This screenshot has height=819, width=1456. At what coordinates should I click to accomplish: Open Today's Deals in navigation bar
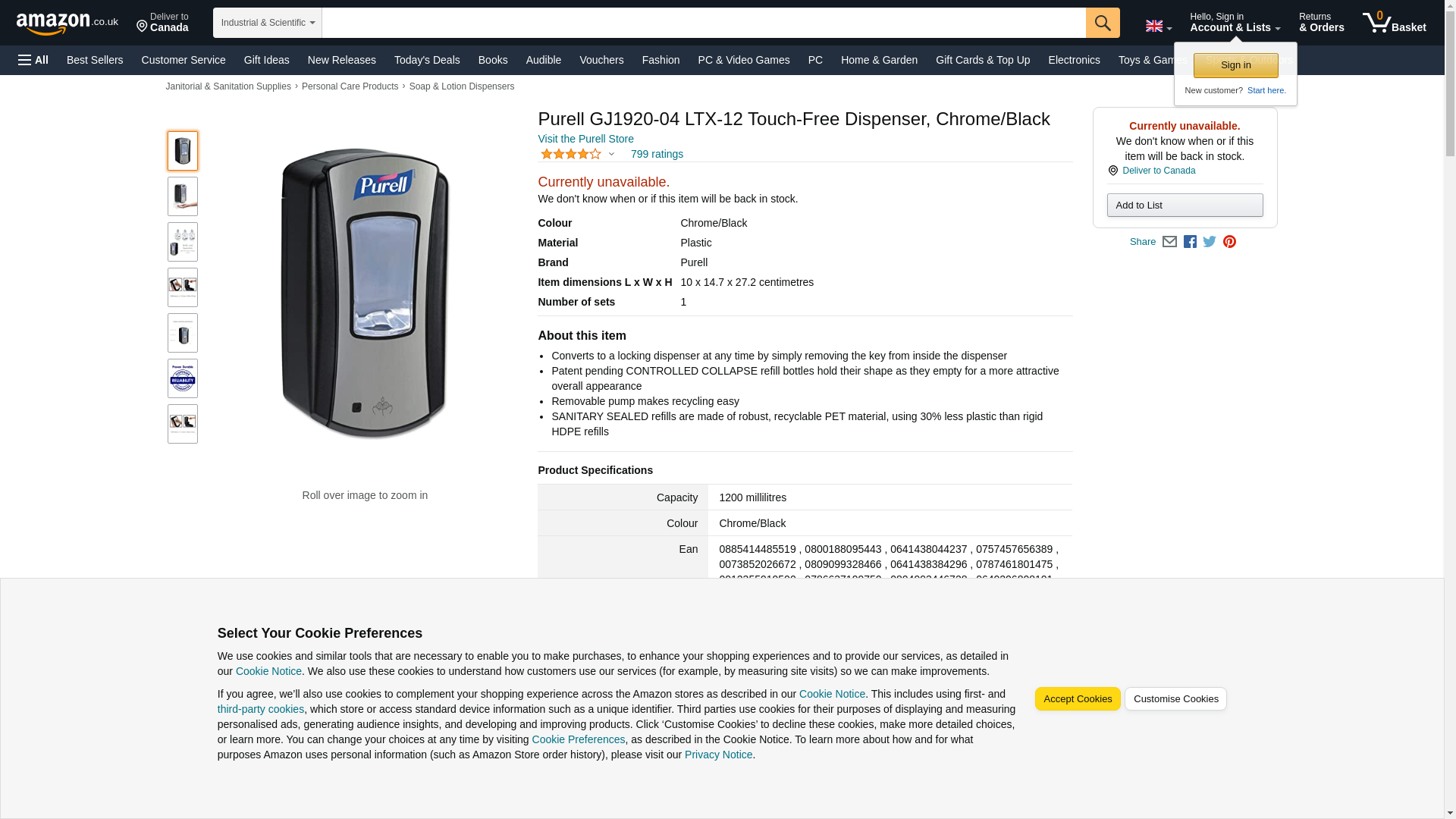point(426,60)
